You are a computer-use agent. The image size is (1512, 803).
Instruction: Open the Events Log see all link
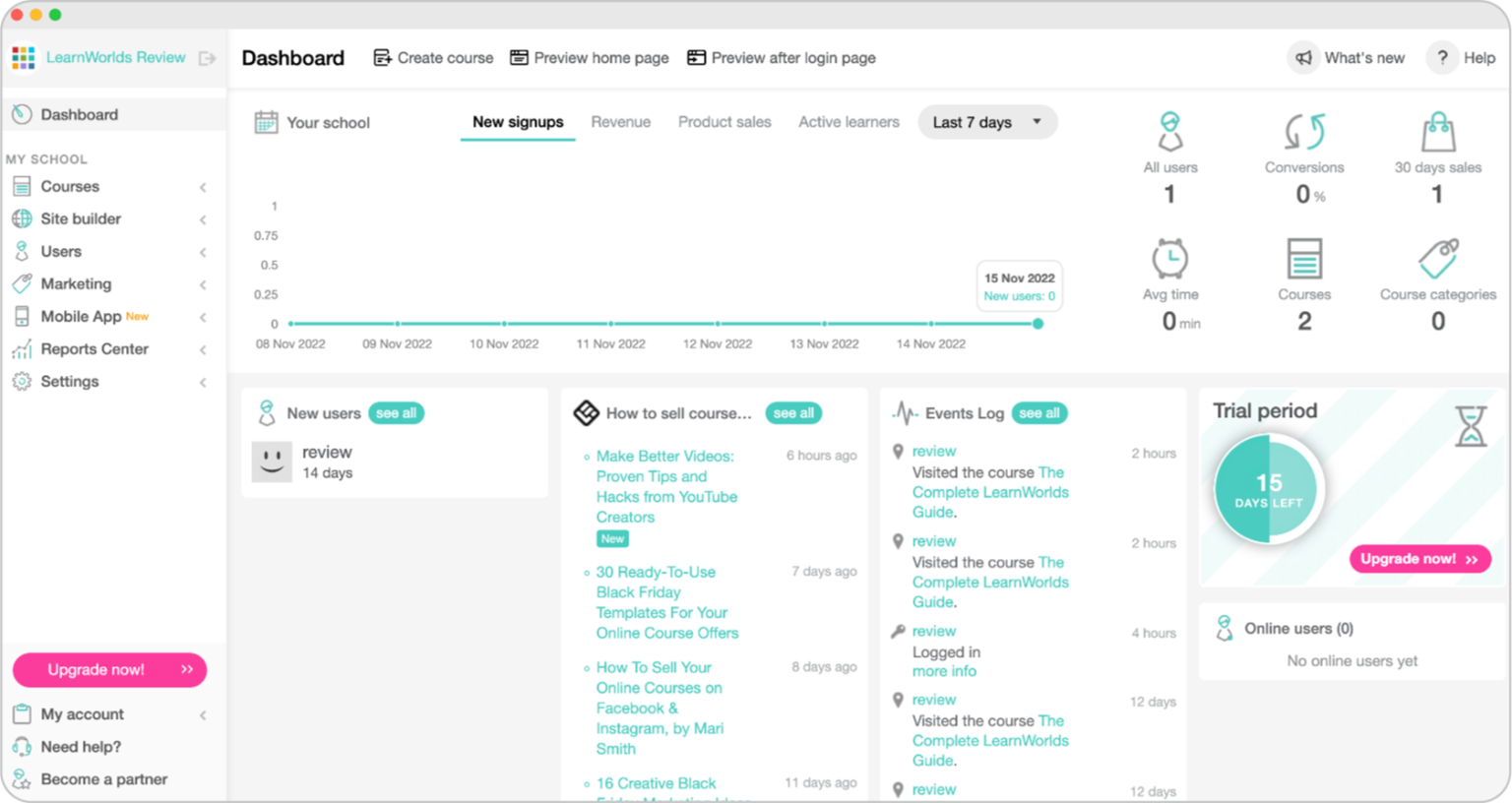(1039, 413)
